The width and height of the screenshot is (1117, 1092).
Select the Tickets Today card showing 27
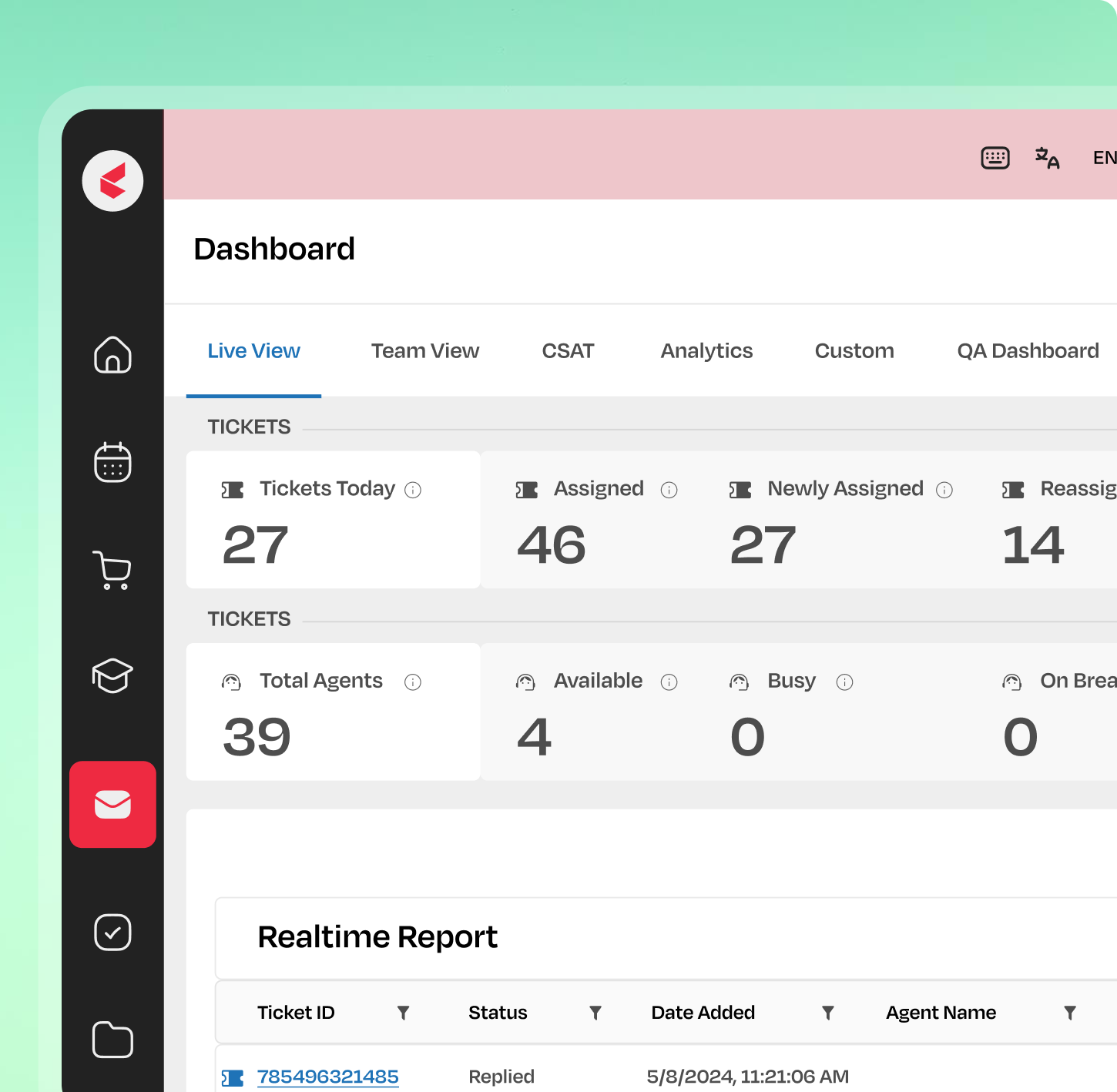tap(334, 520)
